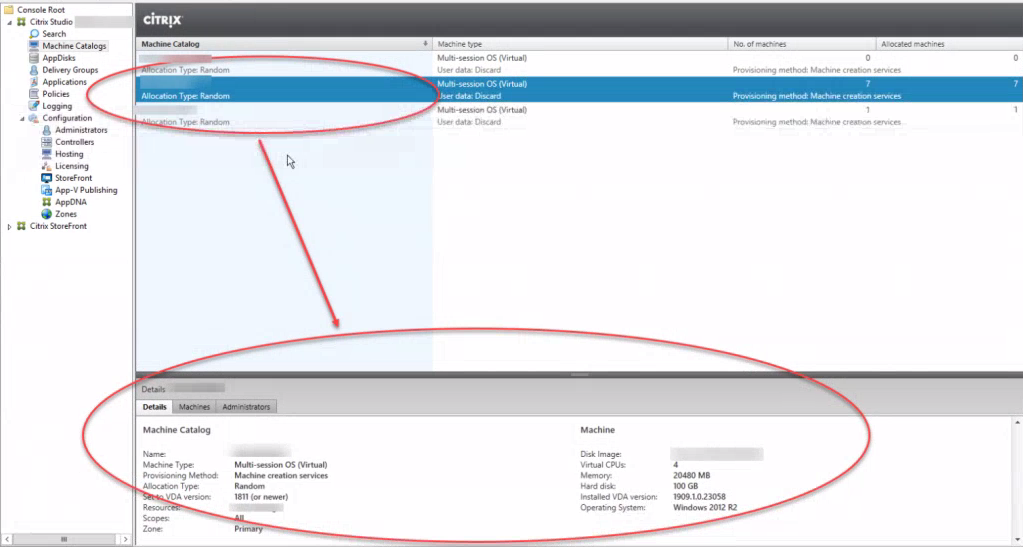
Task: Collapse the Configuration tree node
Action: [22, 118]
